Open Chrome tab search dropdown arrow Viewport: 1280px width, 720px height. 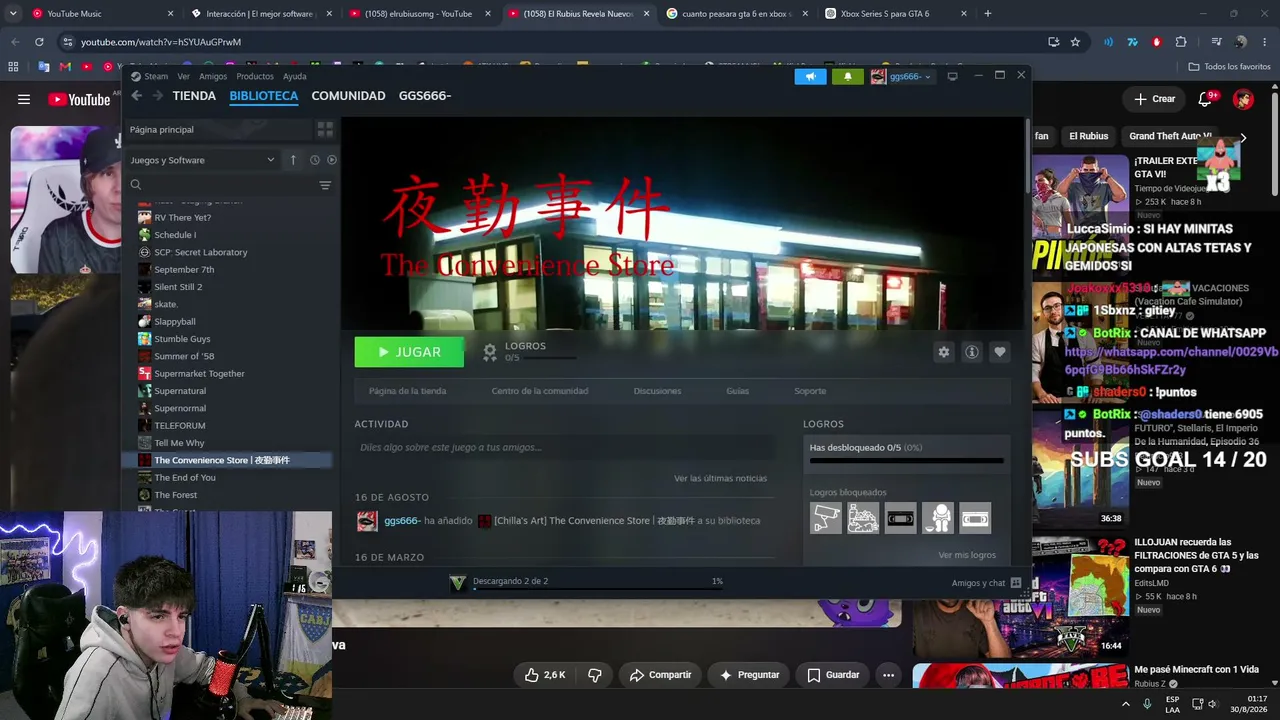point(14,14)
